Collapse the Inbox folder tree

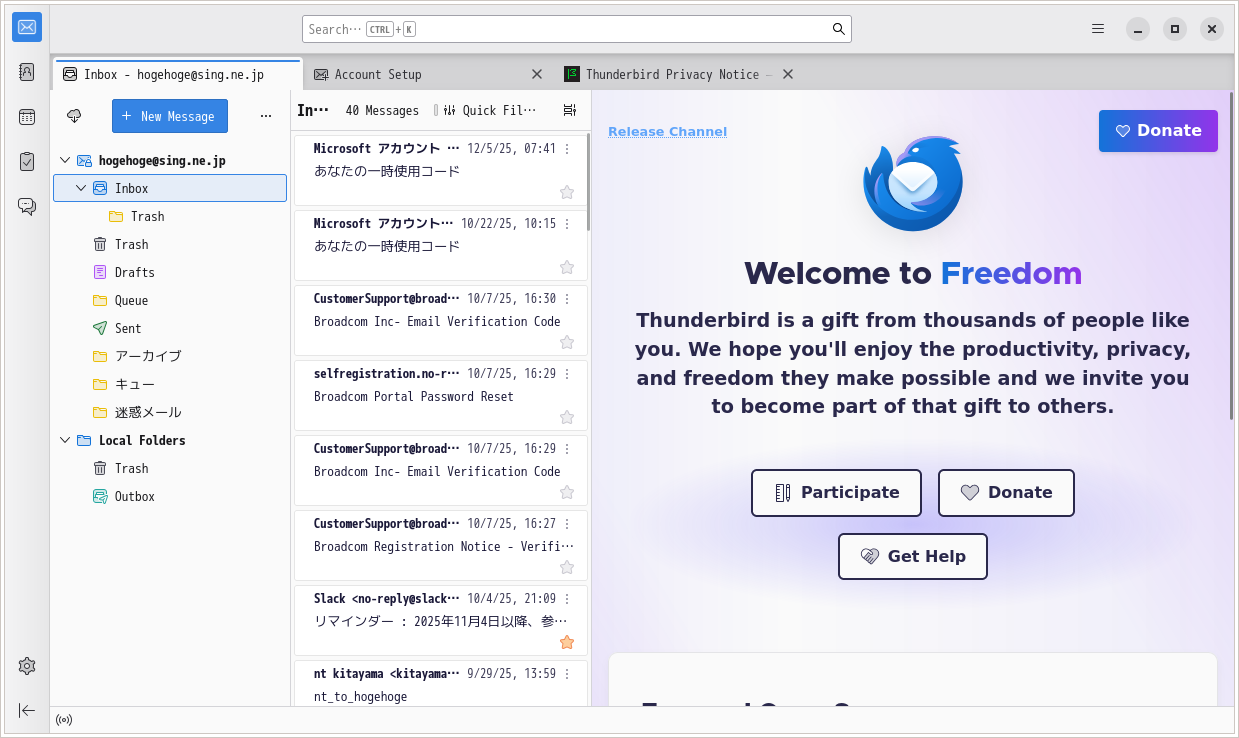click(81, 188)
